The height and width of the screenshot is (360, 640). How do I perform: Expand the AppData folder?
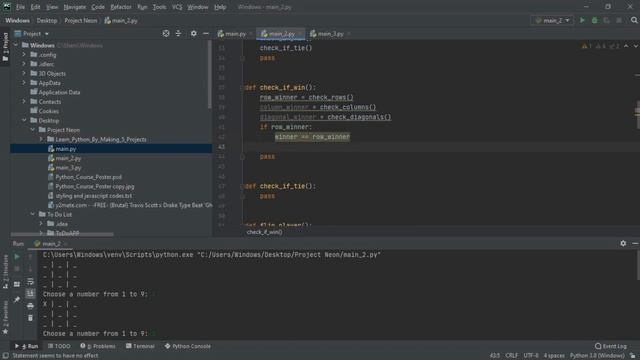tap(24, 82)
